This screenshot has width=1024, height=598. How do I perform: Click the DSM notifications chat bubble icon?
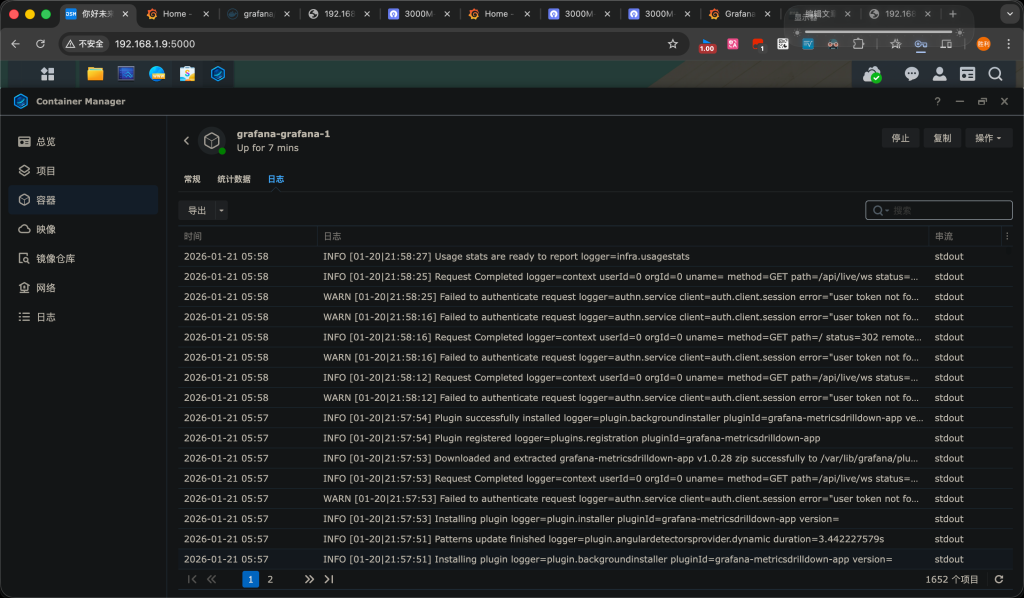pos(911,74)
